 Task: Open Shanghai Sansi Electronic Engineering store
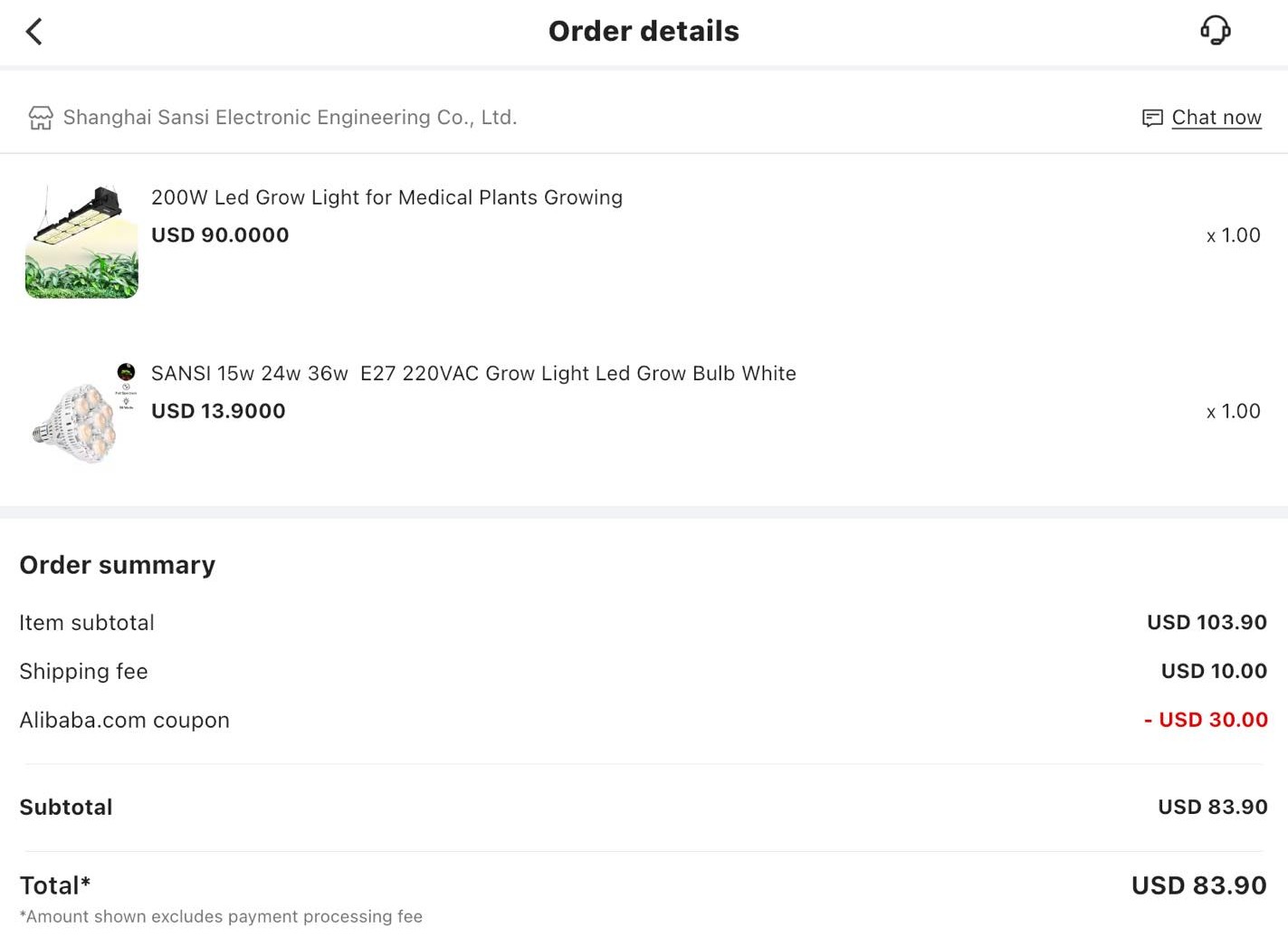(290, 118)
